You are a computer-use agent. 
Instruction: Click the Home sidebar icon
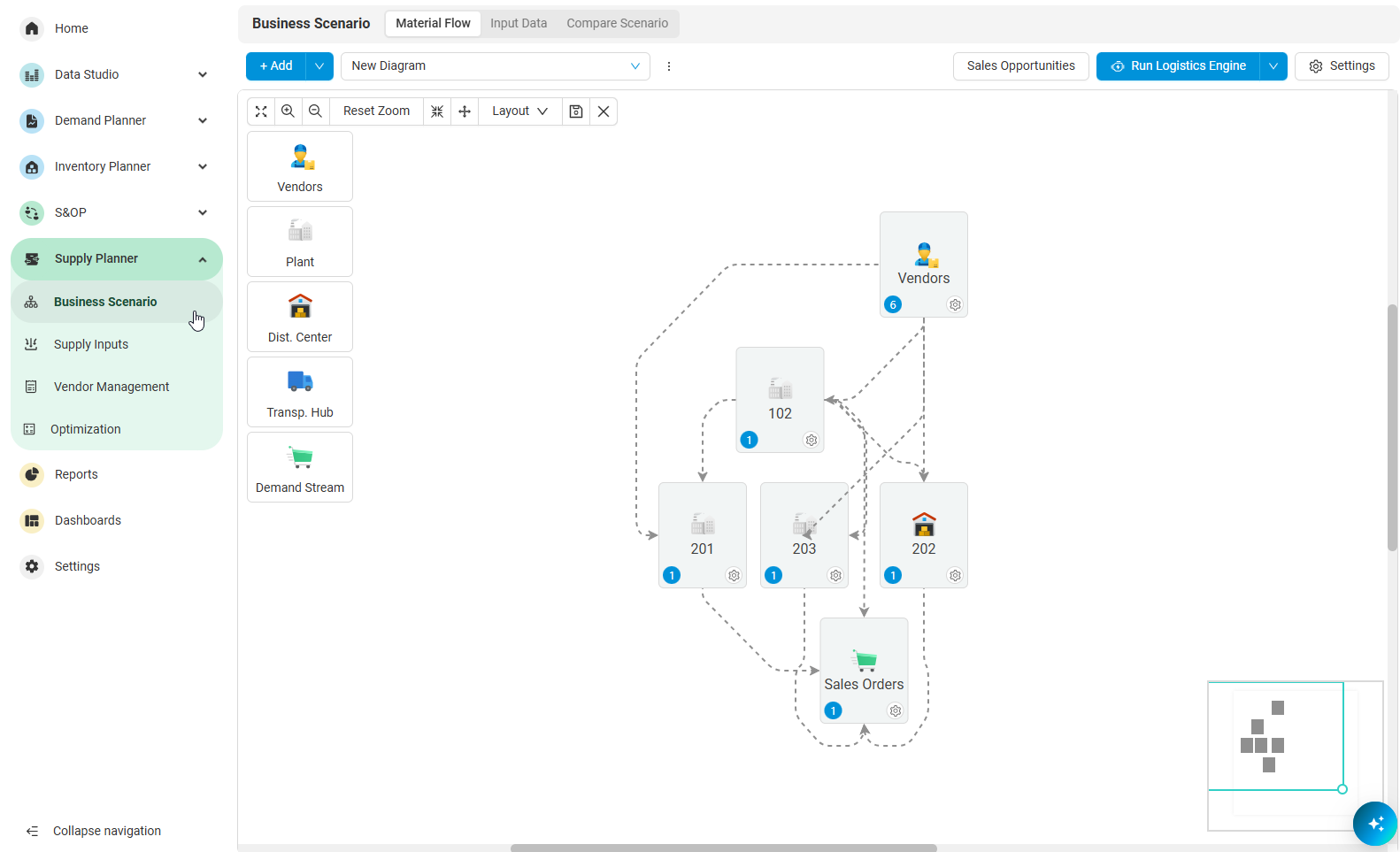pos(32,28)
